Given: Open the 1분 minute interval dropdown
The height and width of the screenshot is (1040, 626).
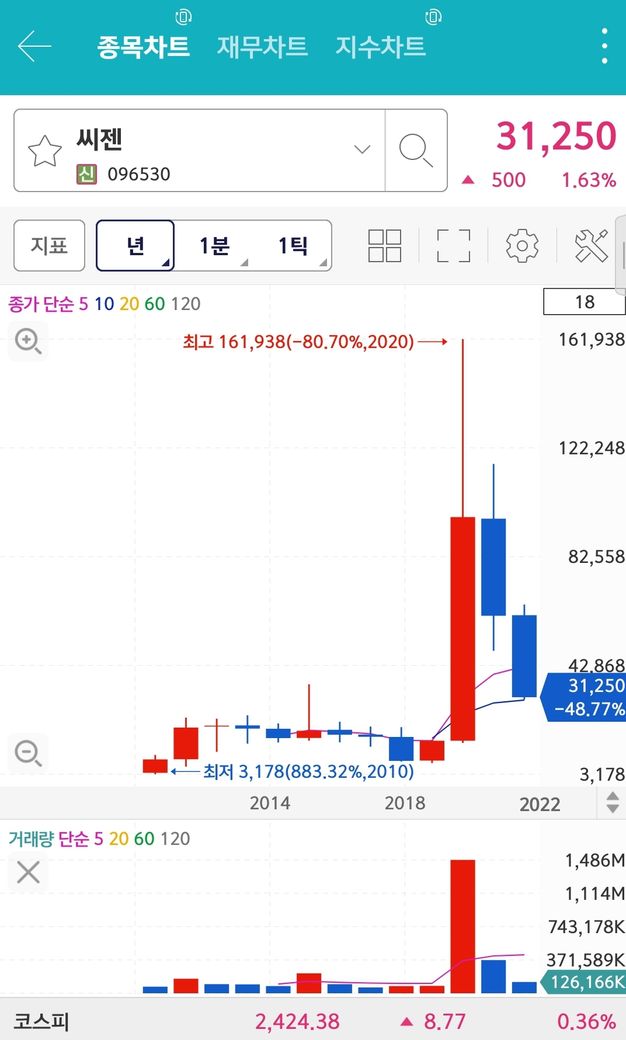Looking at the screenshot, I should 214,245.
